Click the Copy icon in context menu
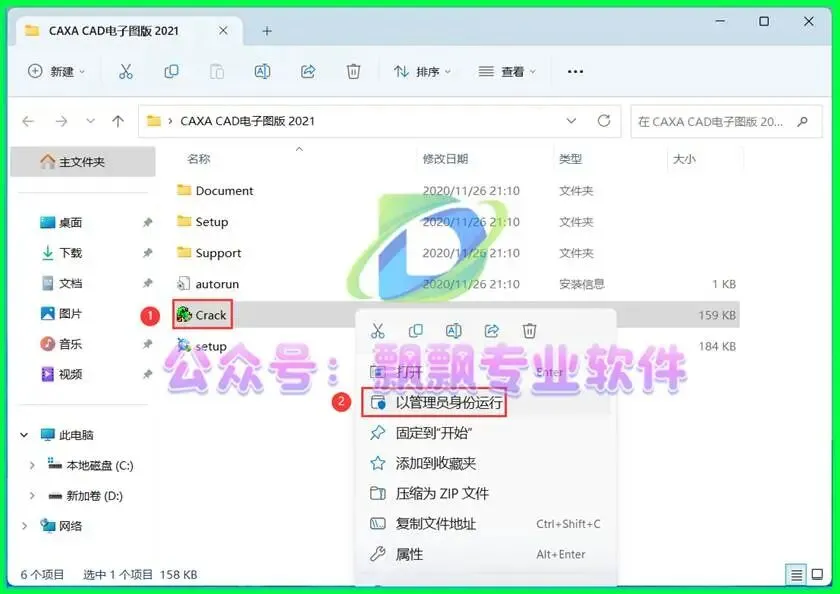 (416, 331)
